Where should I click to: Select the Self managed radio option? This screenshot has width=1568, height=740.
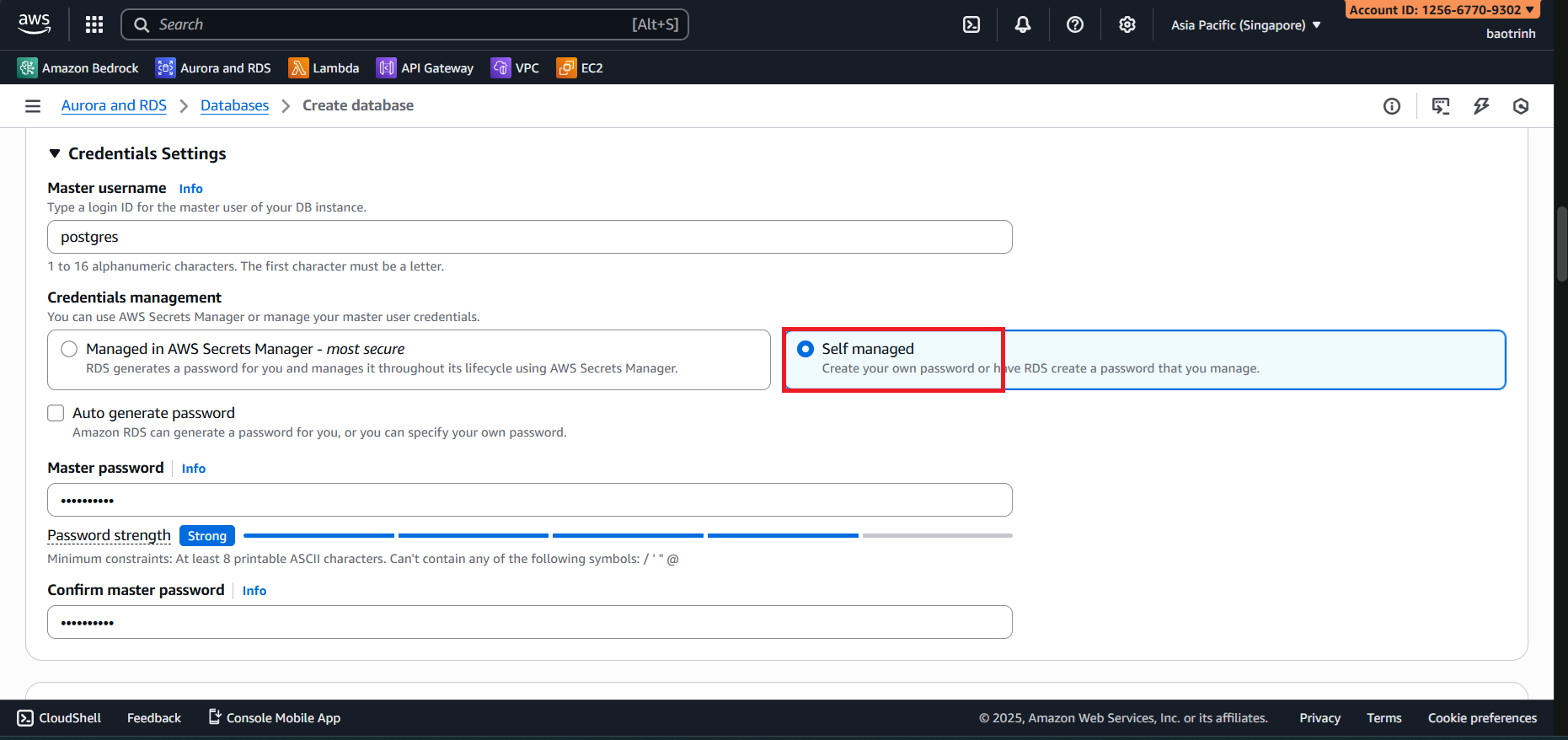(805, 349)
